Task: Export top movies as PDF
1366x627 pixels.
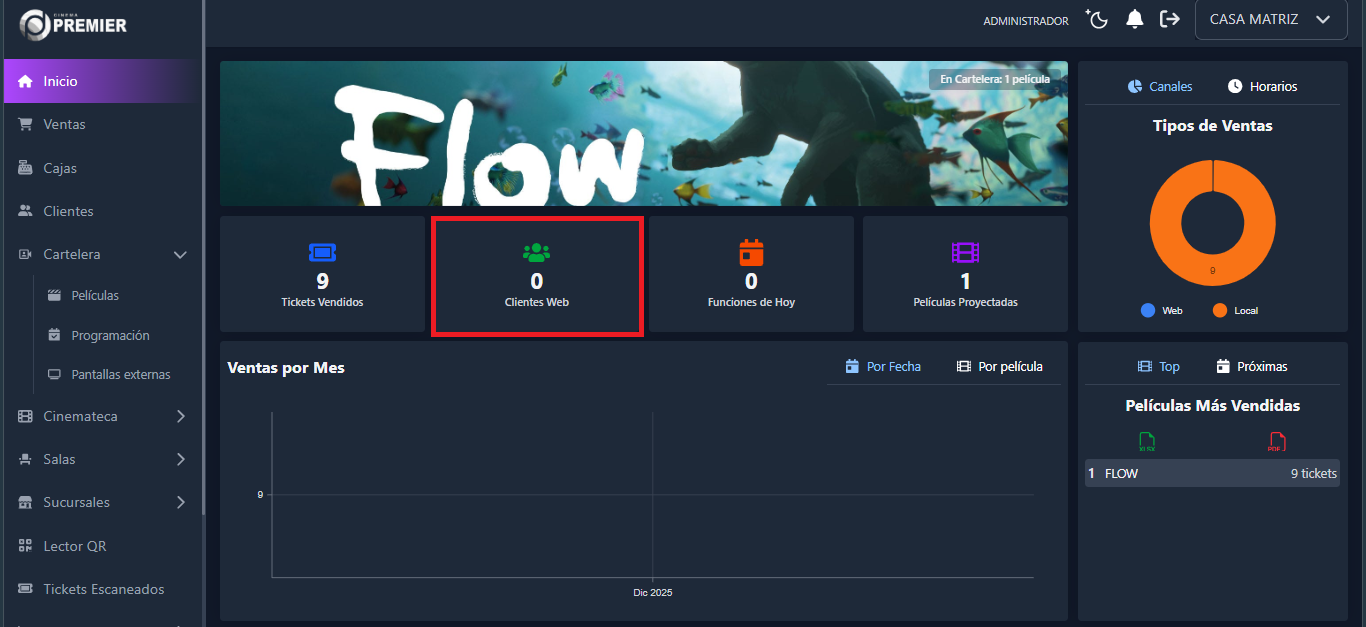Action: pos(1276,442)
